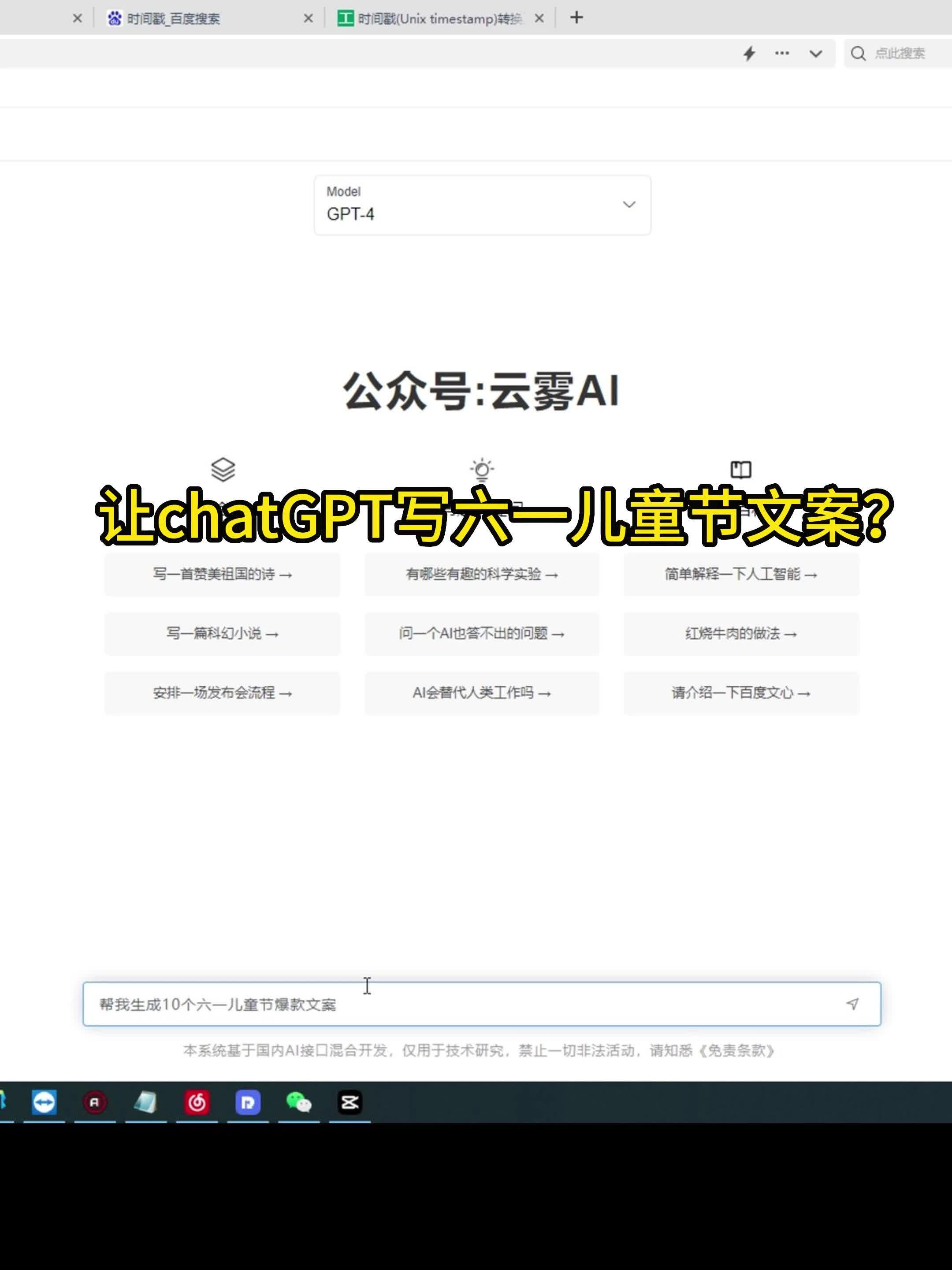Viewport: 952px width, 1270px height.
Task: Focus the chat message input field
Action: click(459, 1004)
